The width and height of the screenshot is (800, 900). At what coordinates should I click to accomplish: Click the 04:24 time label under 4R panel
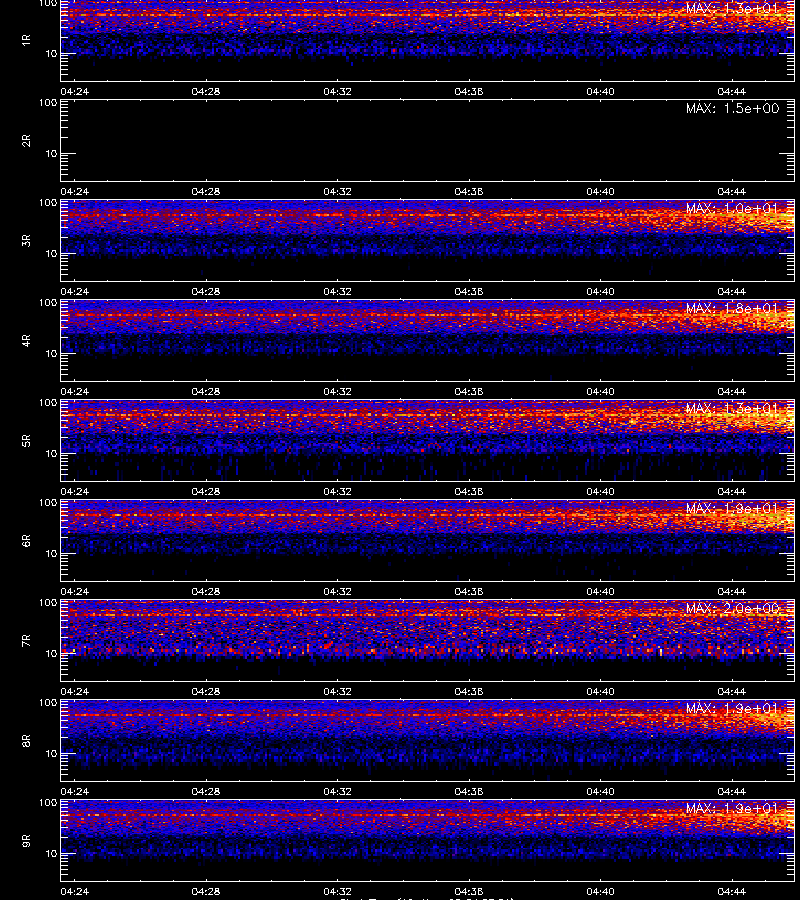pos(75,391)
